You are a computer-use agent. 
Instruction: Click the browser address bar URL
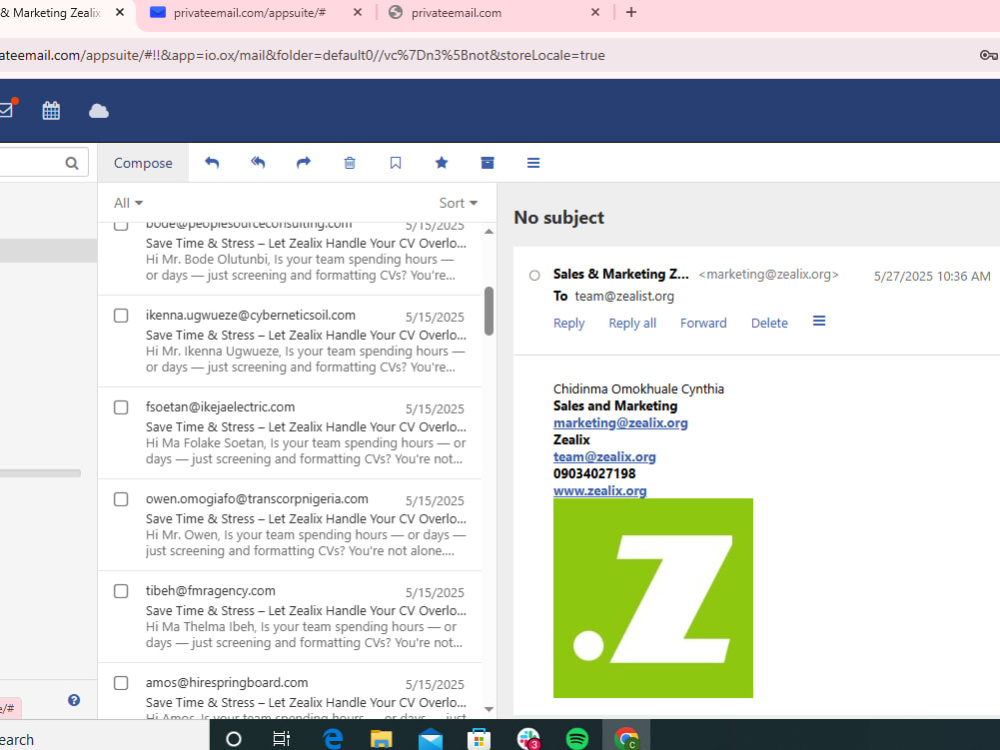point(302,55)
